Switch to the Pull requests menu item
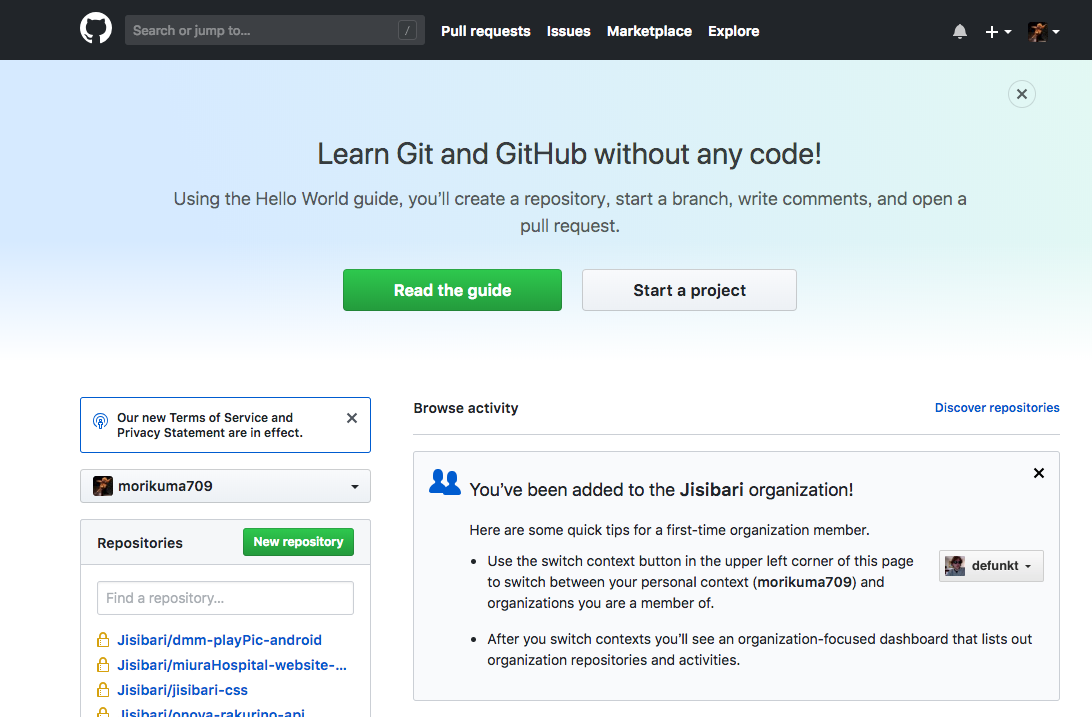 pyautogui.click(x=485, y=31)
